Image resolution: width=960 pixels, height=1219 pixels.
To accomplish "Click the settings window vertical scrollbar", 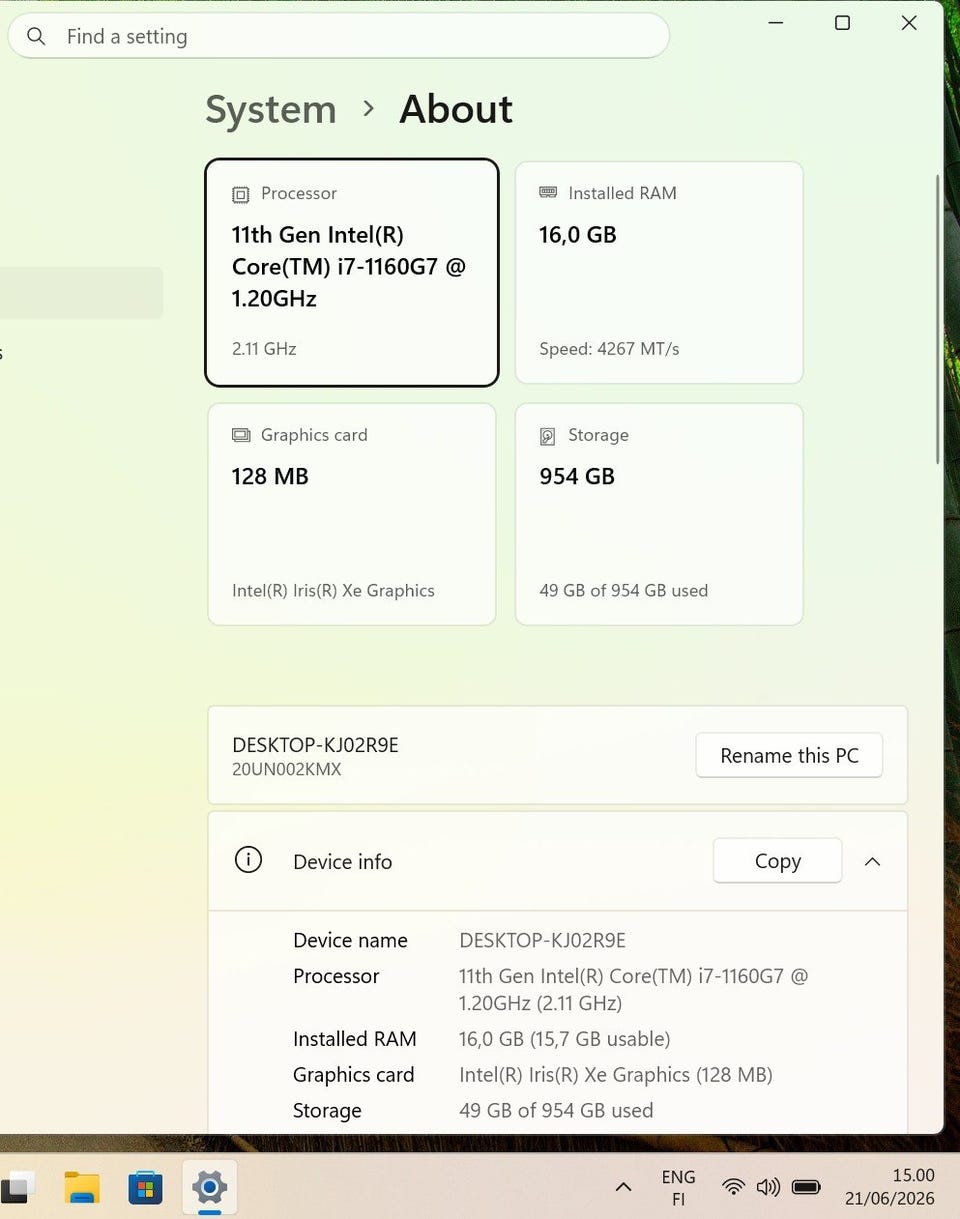I will point(937,320).
